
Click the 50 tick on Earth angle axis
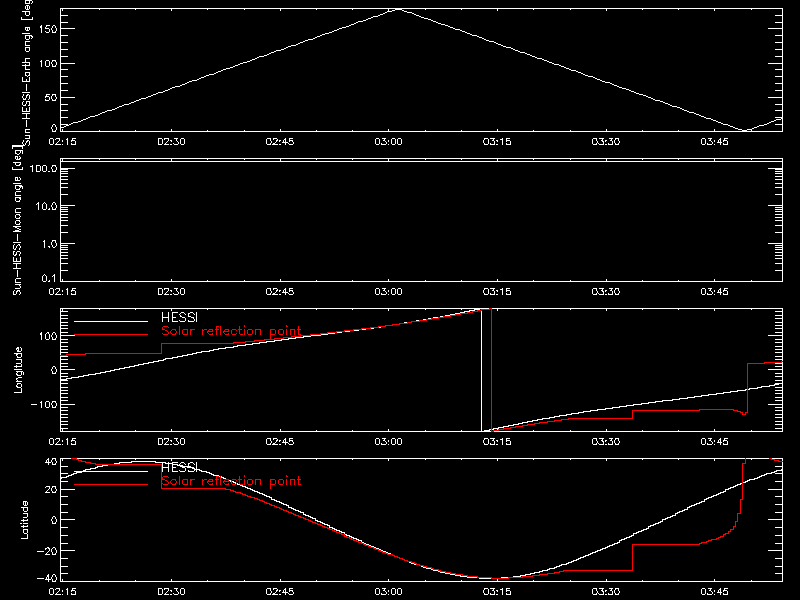coord(51,97)
